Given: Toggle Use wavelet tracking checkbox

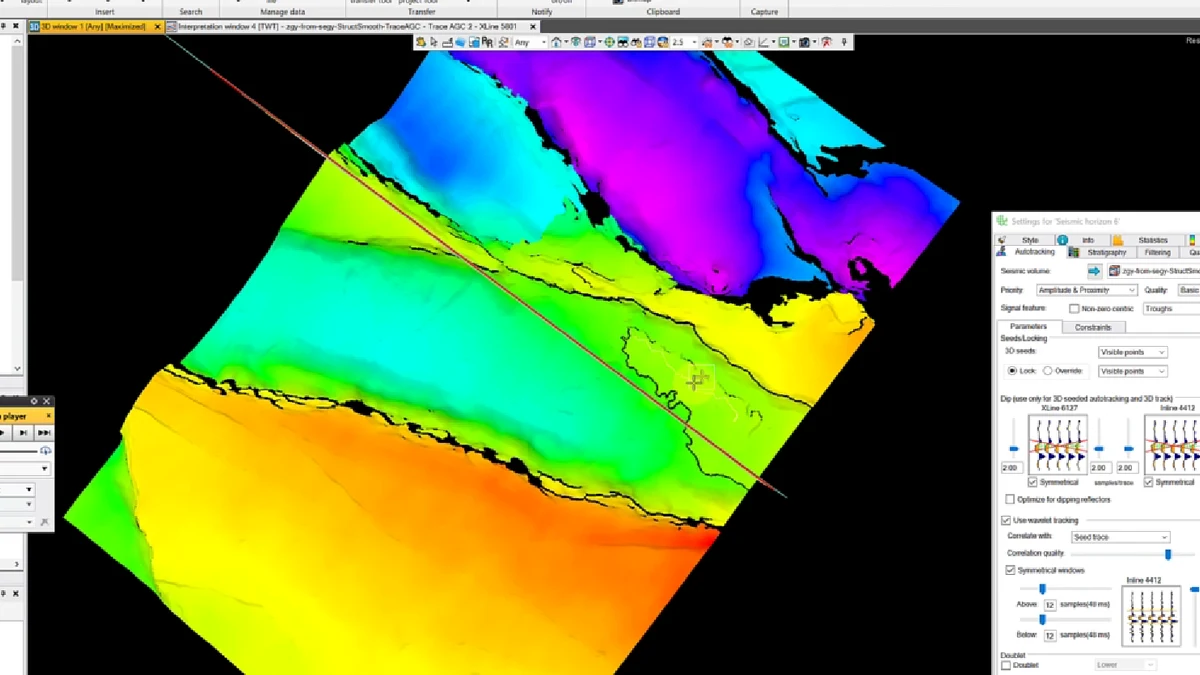Looking at the screenshot, I should point(1006,520).
